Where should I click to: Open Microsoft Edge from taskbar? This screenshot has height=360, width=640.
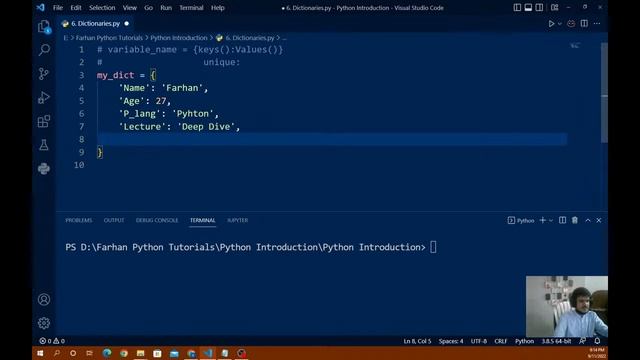coord(107,353)
